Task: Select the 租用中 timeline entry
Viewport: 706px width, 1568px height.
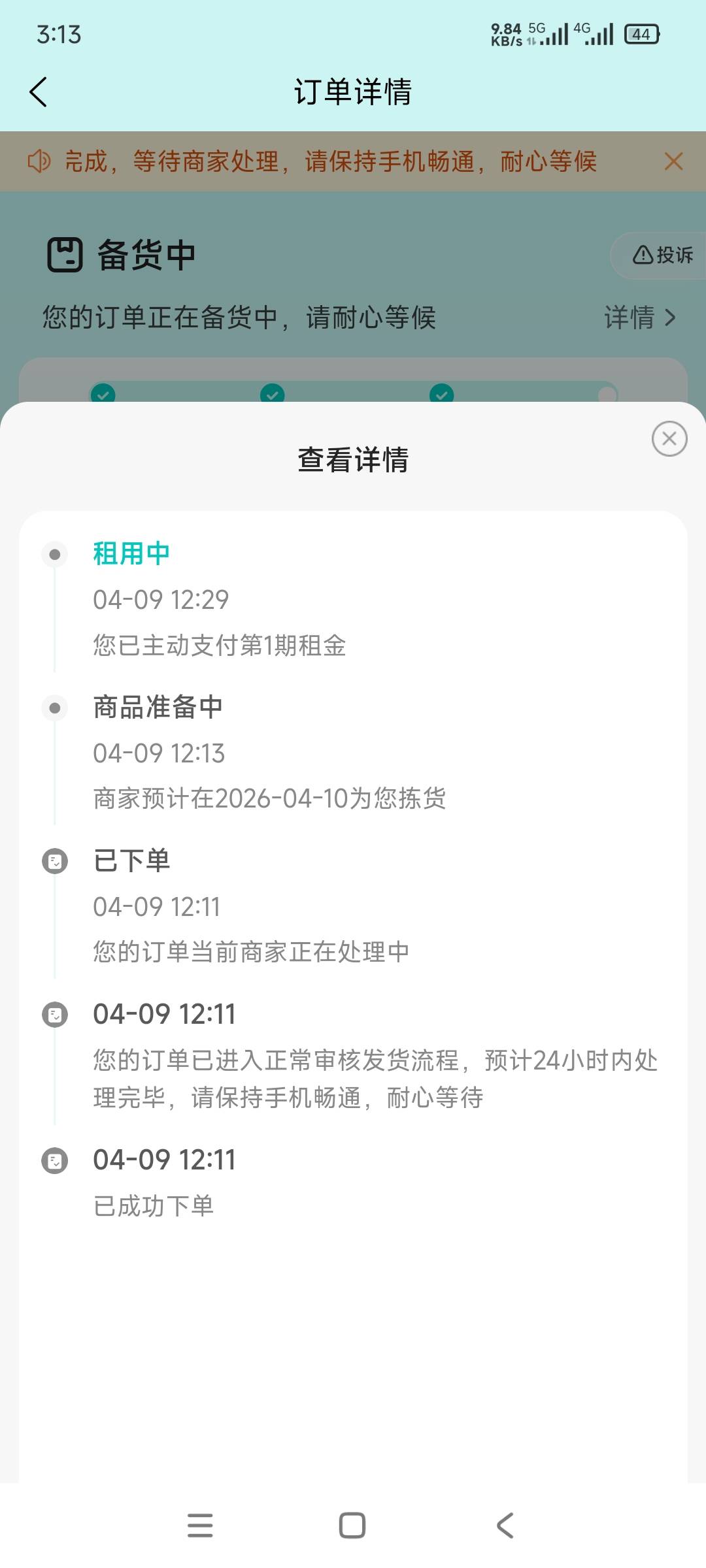Action: click(131, 553)
